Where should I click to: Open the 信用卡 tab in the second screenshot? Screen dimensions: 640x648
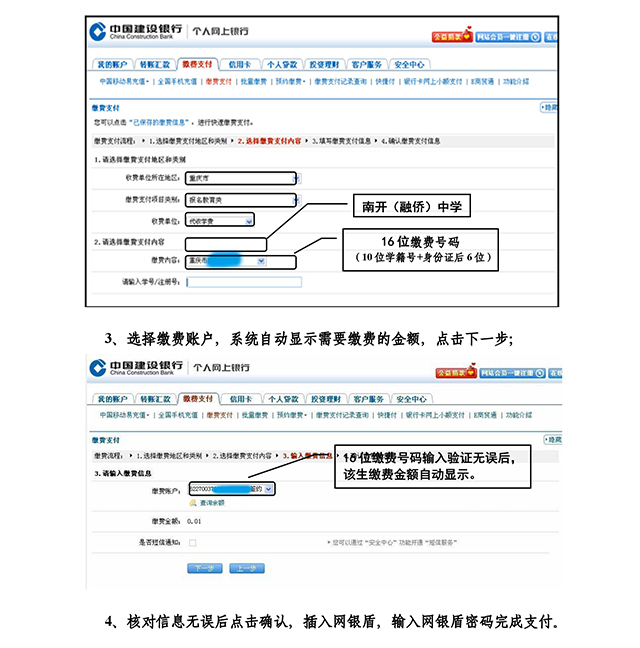pos(241,399)
